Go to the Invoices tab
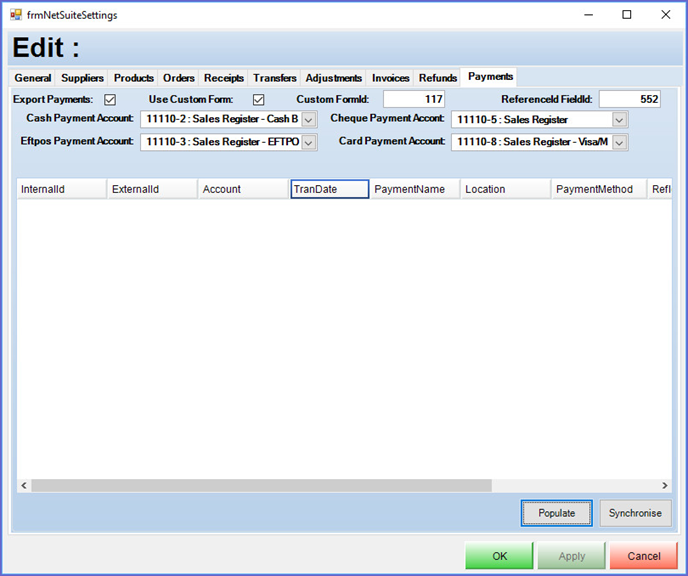This screenshot has width=688, height=576. pos(390,78)
